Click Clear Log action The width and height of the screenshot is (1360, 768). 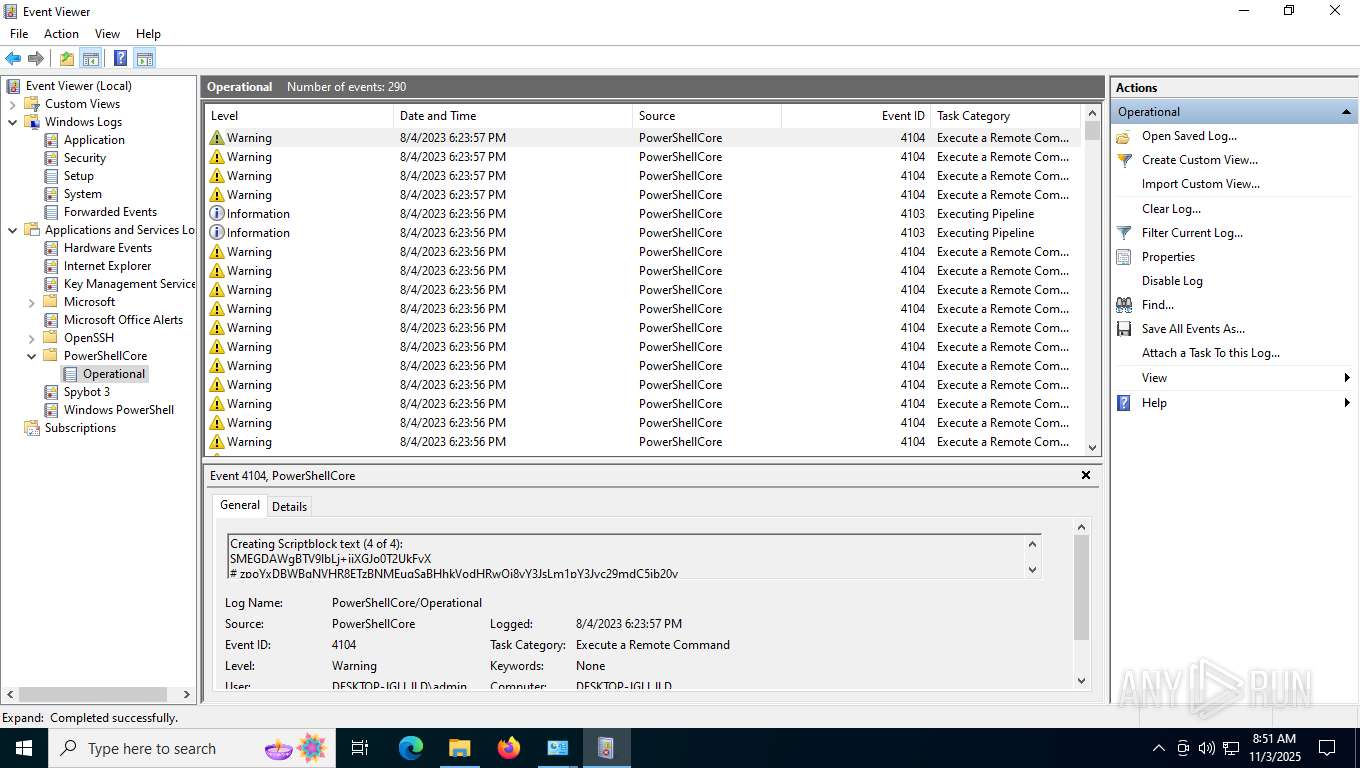(1171, 209)
